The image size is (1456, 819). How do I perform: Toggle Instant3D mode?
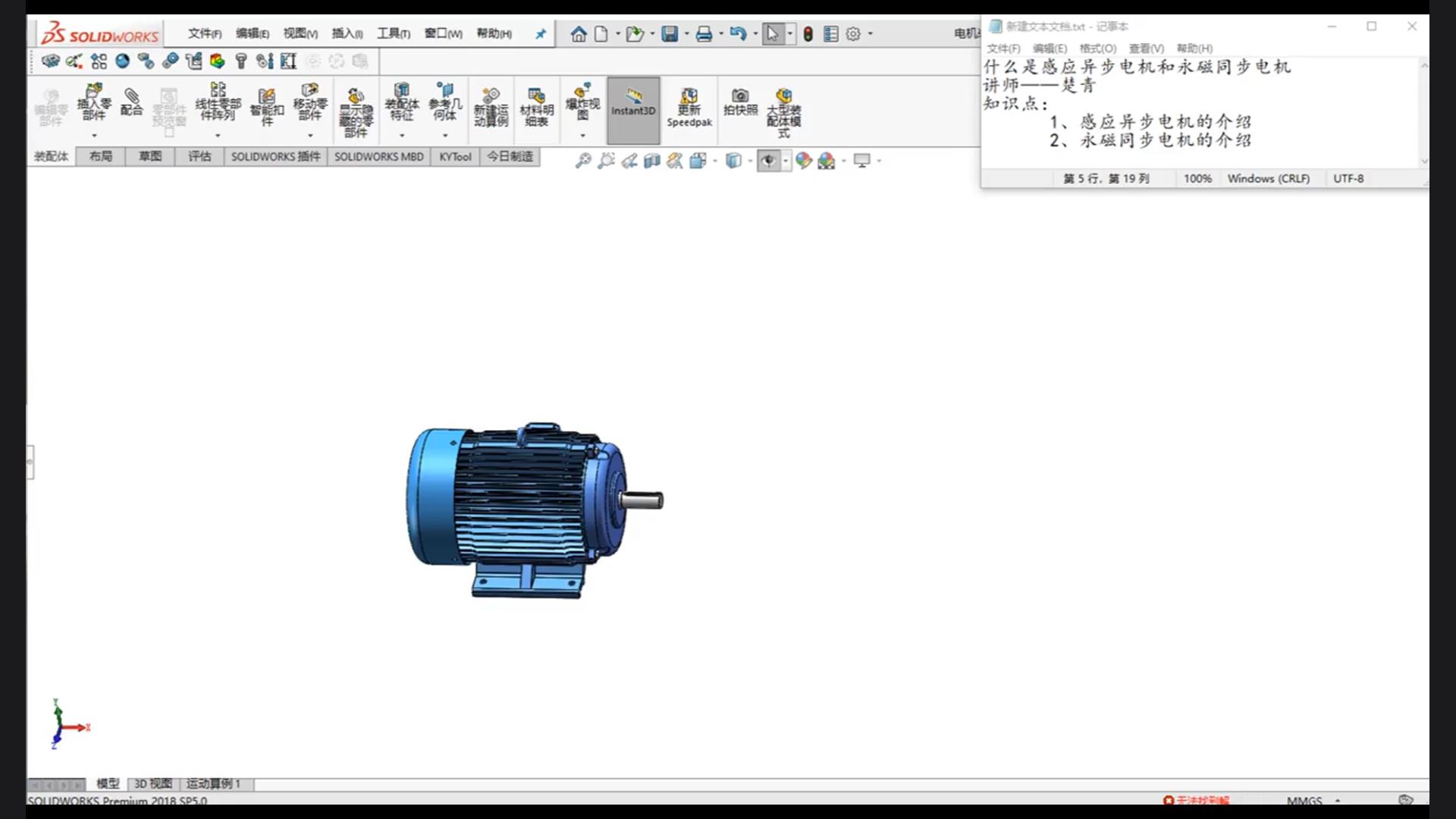click(633, 110)
